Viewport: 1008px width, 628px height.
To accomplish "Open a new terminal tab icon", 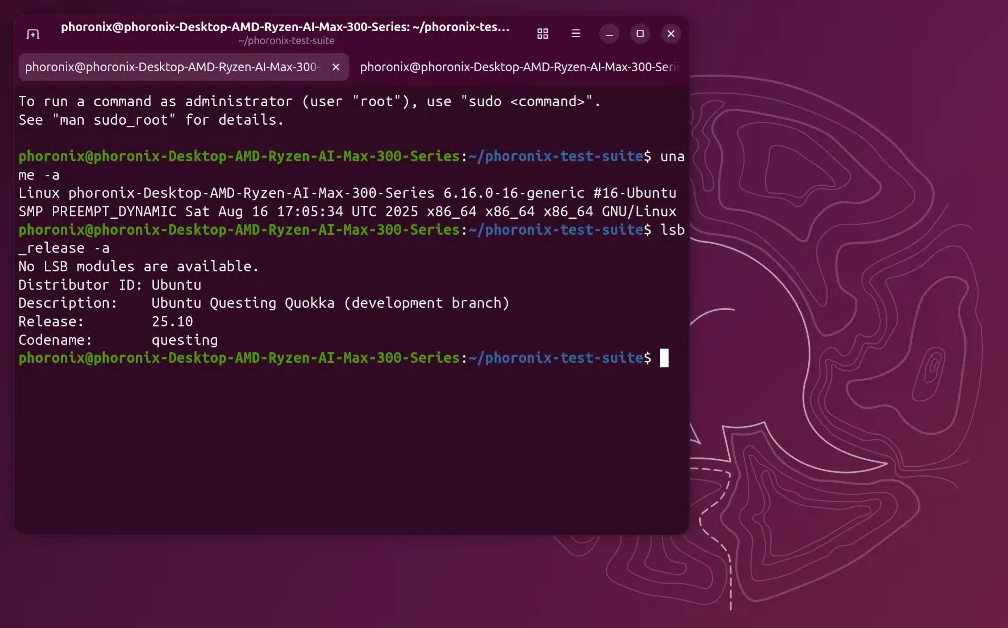I will tap(33, 33).
